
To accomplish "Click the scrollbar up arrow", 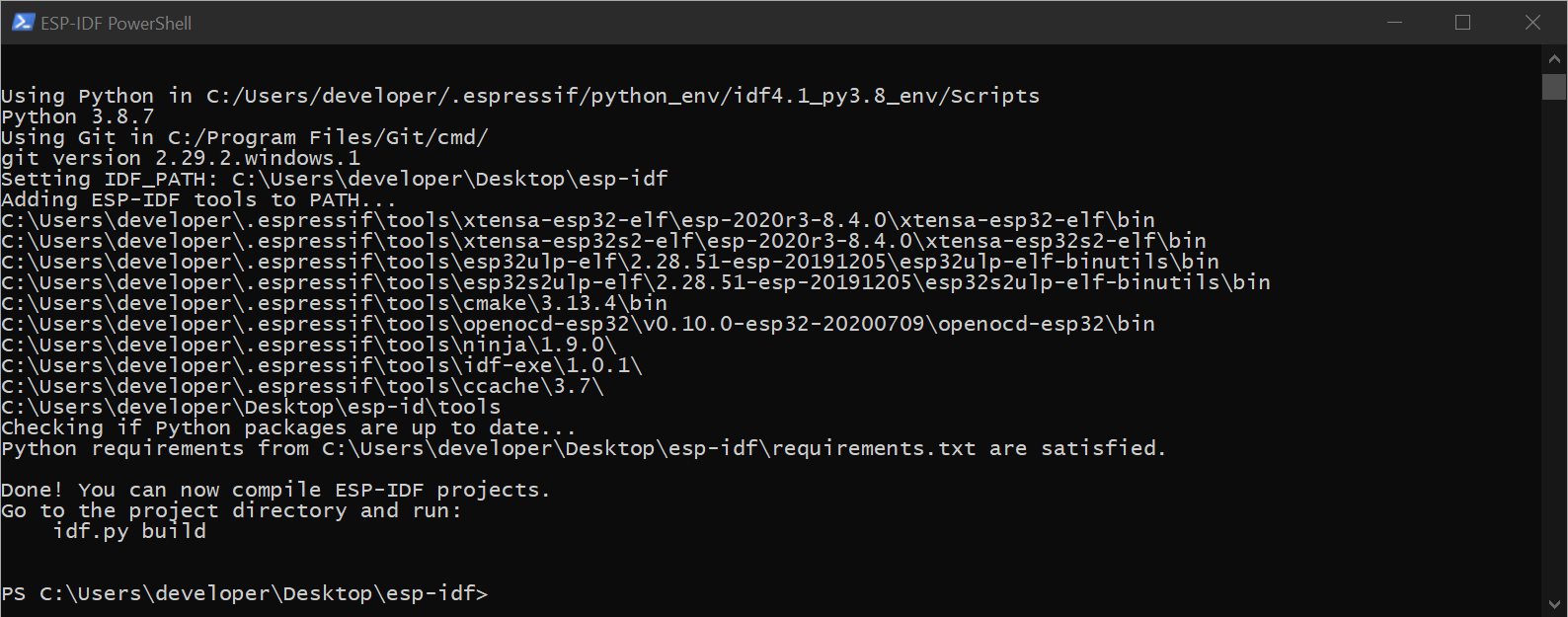I will (1554, 58).
